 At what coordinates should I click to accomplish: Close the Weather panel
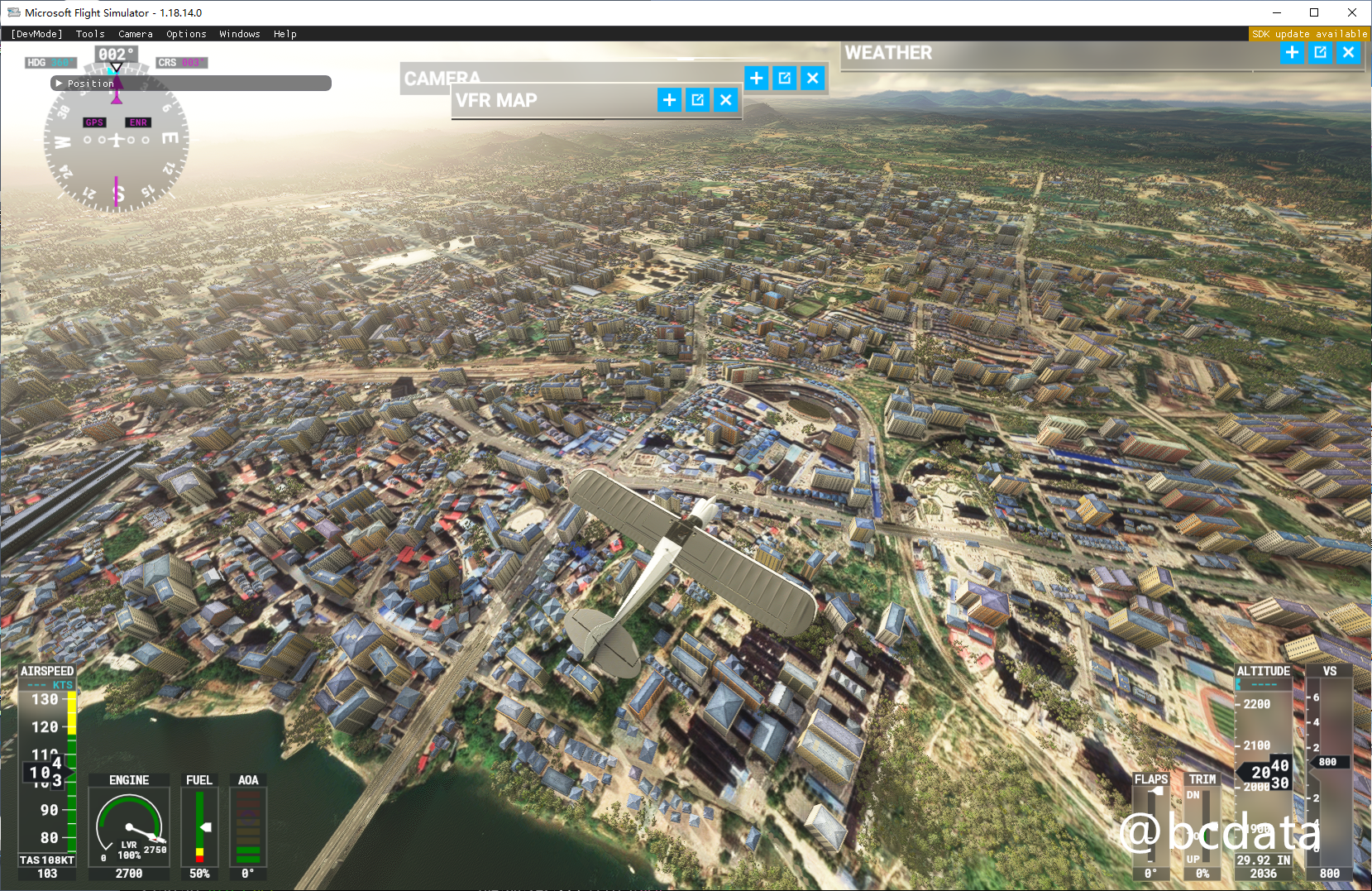pos(1349,53)
